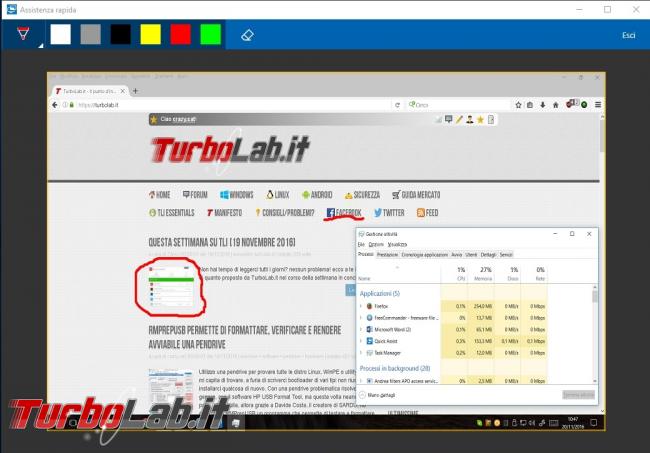
Task: Click Esci to exit annotation mode
Action: tap(628, 35)
